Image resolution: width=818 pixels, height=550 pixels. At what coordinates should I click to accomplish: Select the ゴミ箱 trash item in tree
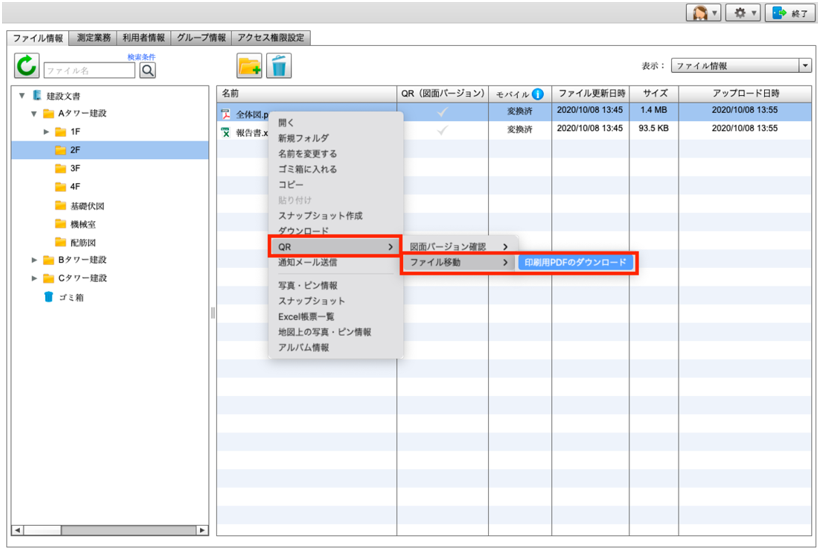pyautogui.click(x=69, y=297)
